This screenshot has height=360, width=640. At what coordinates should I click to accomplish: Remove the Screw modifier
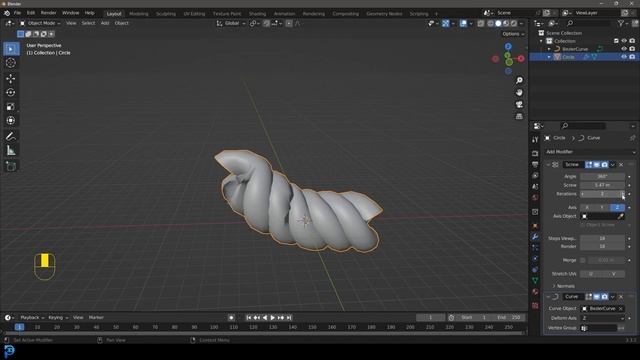click(x=621, y=164)
